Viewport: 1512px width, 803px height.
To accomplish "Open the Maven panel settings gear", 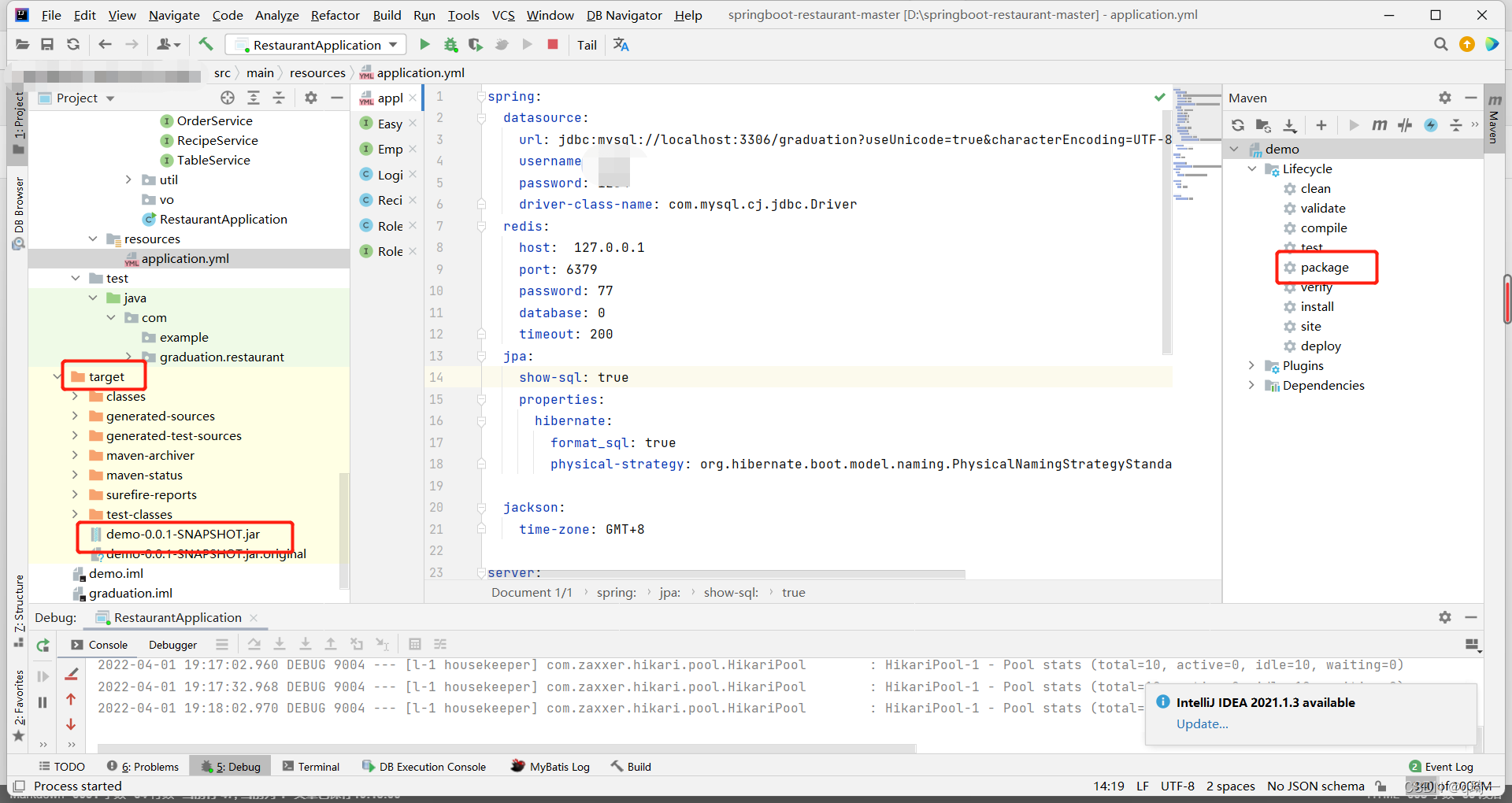I will [x=1444, y=98].
